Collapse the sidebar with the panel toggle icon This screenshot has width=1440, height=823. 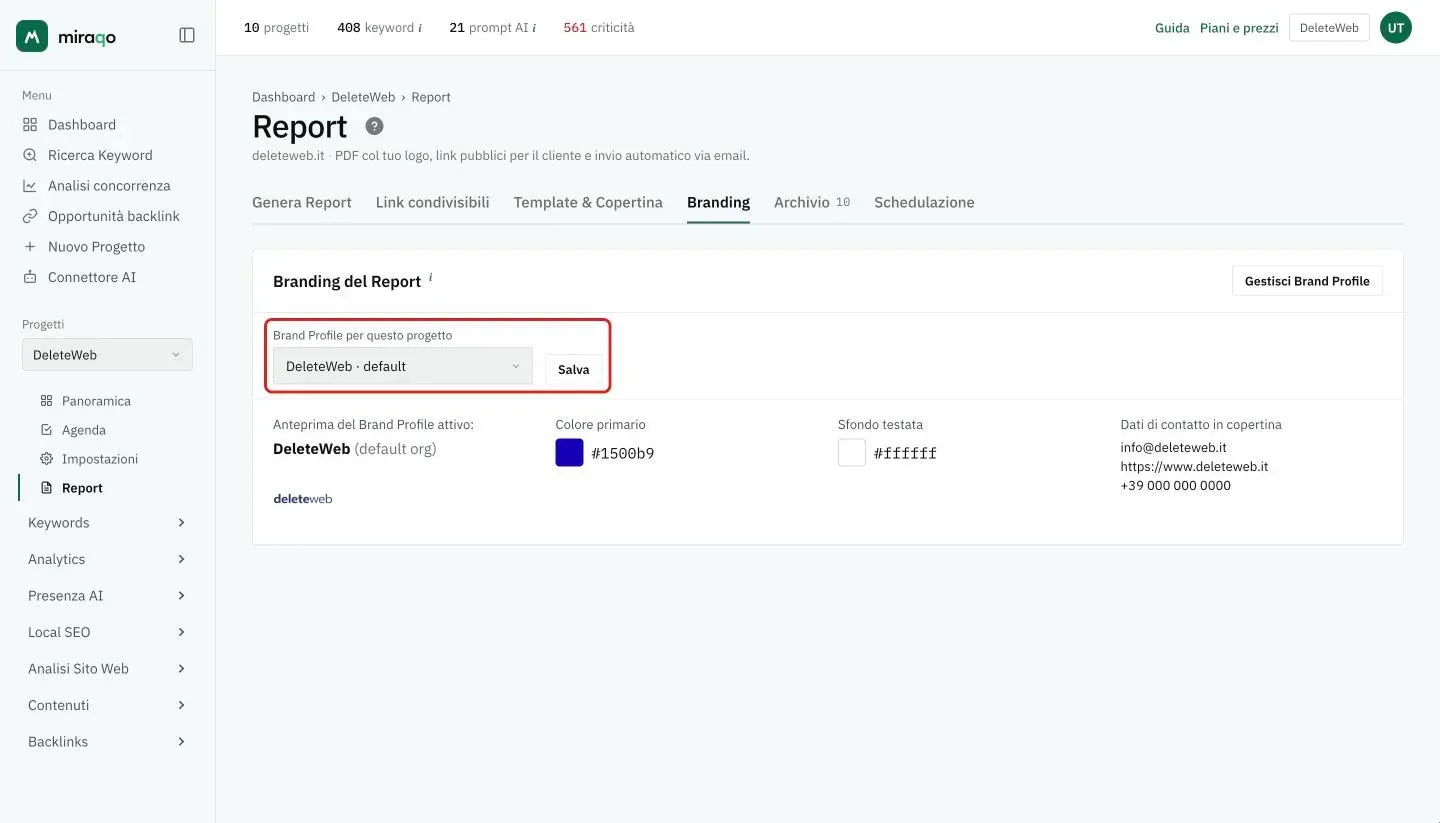tap(187, 35)
